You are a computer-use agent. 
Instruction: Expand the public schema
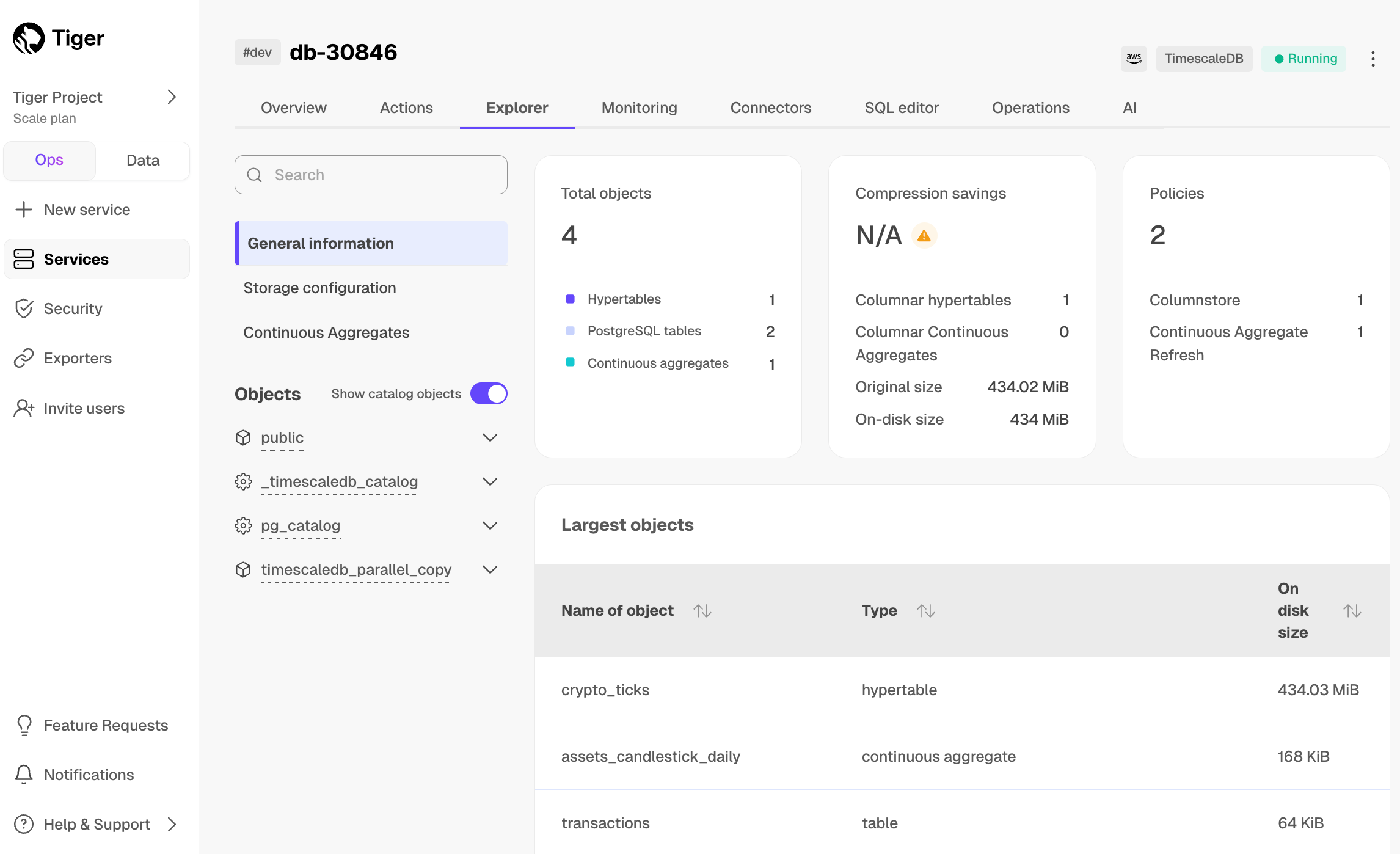tap(490, 437)
